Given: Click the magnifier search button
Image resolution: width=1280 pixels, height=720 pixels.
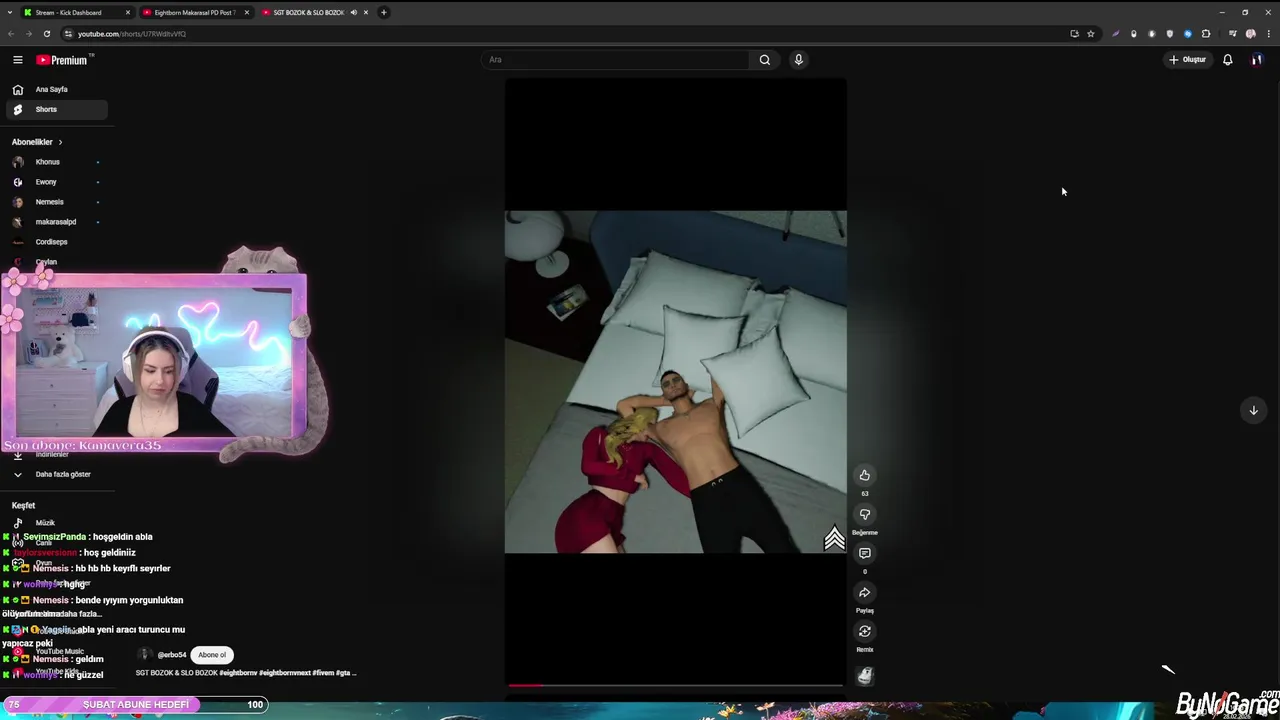Looking at the screenshot, I should pos(765,60).
